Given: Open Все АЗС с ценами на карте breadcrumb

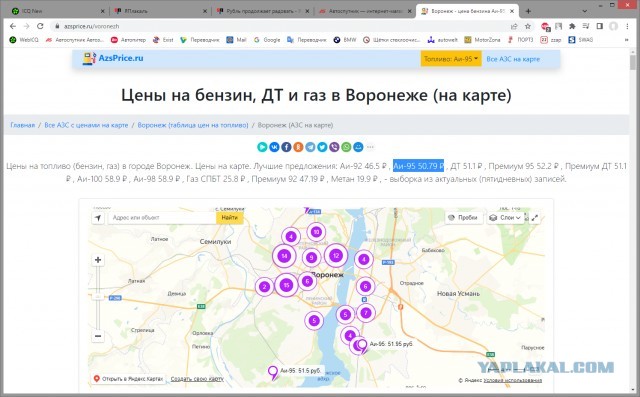Looking at the screenshot, I should [x=86, y=125].
